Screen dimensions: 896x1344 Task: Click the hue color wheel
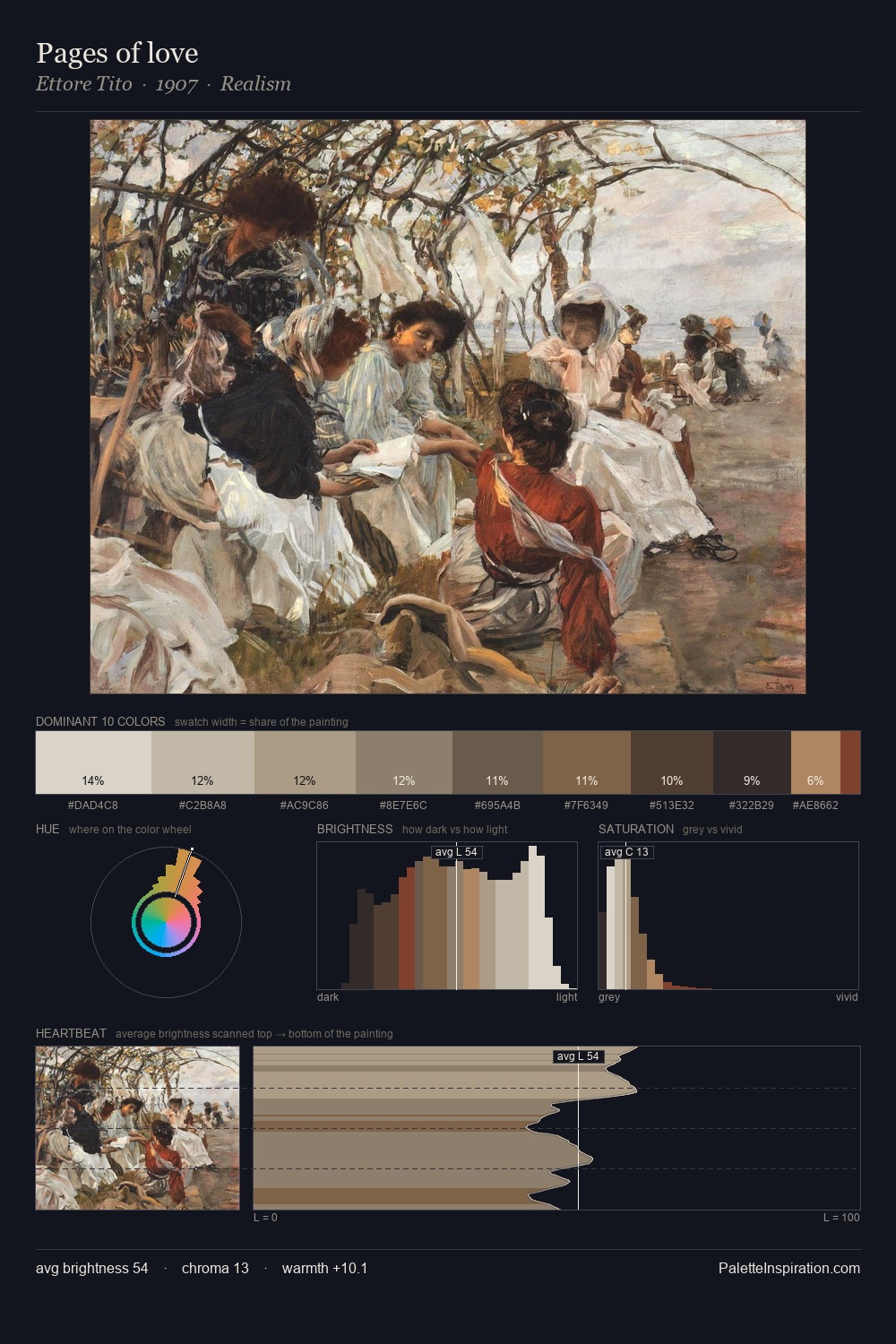coord(166,922)
